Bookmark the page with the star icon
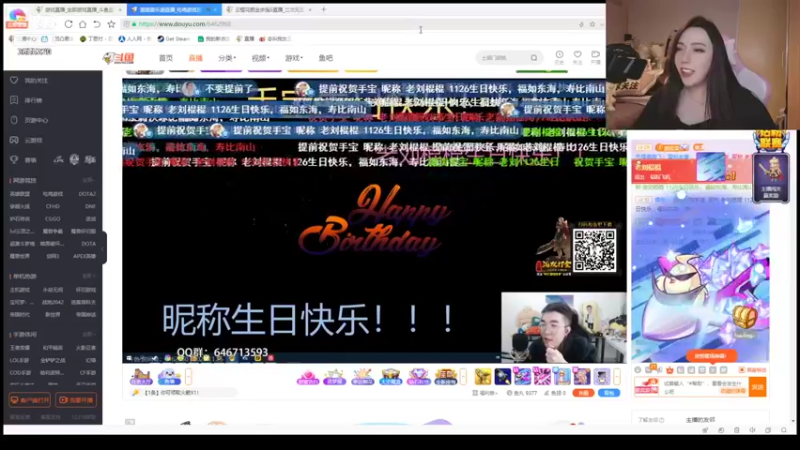The height and width of the screenshot is (450, 800). pos(111,24)
